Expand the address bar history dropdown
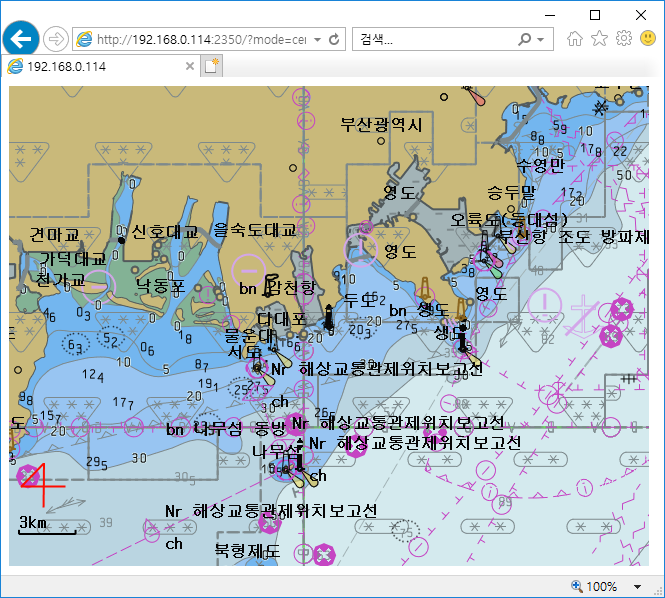Viewport: 665px width, 598px height. point(317,40)
